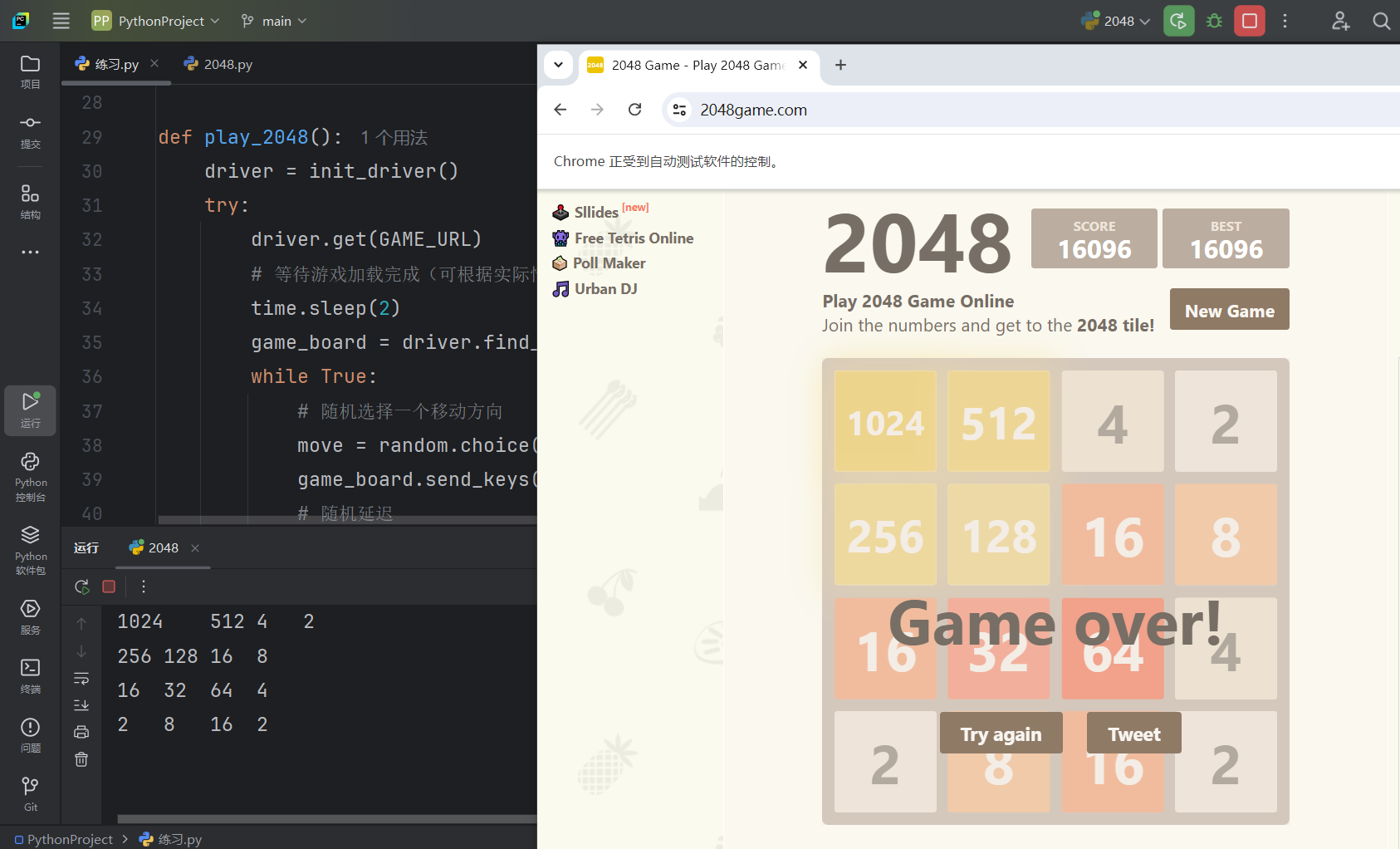This screenshot has height=849, width=1400.
Task: Rerun the 2048 configuration from top toolbar
Action: (x=1178, y=21)
